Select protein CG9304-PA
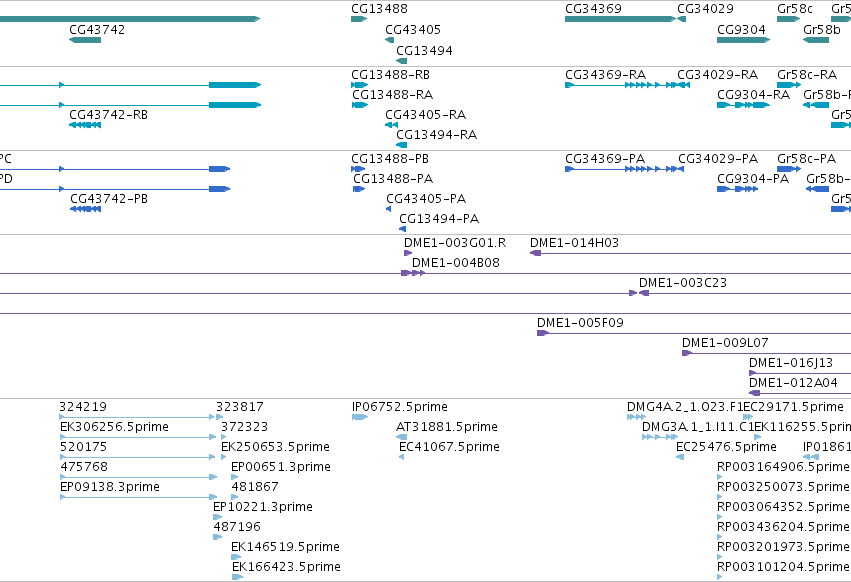Image resolution: width=851 pixels, height=582 pixels. (x=737, y=189)
